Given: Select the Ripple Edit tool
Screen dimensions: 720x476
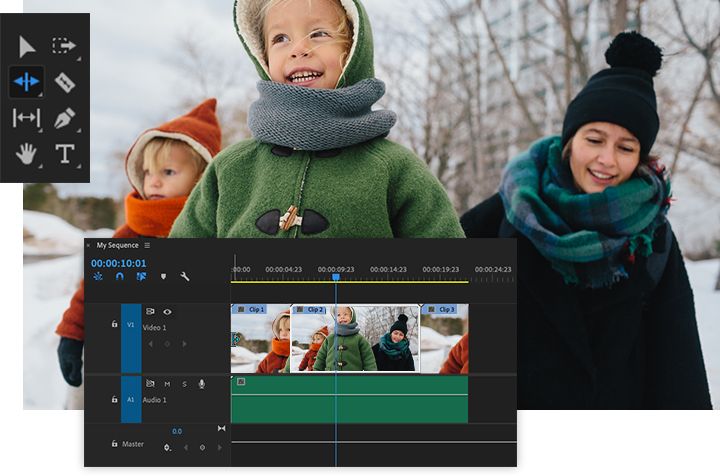Looking at the screenshot, I should point(27,82).
